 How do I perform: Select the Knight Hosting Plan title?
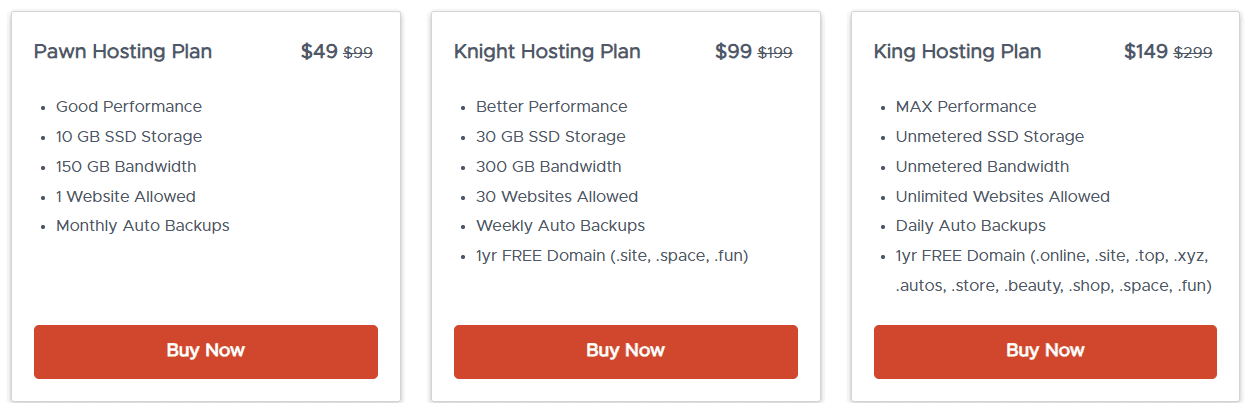(x=547, y=52)
